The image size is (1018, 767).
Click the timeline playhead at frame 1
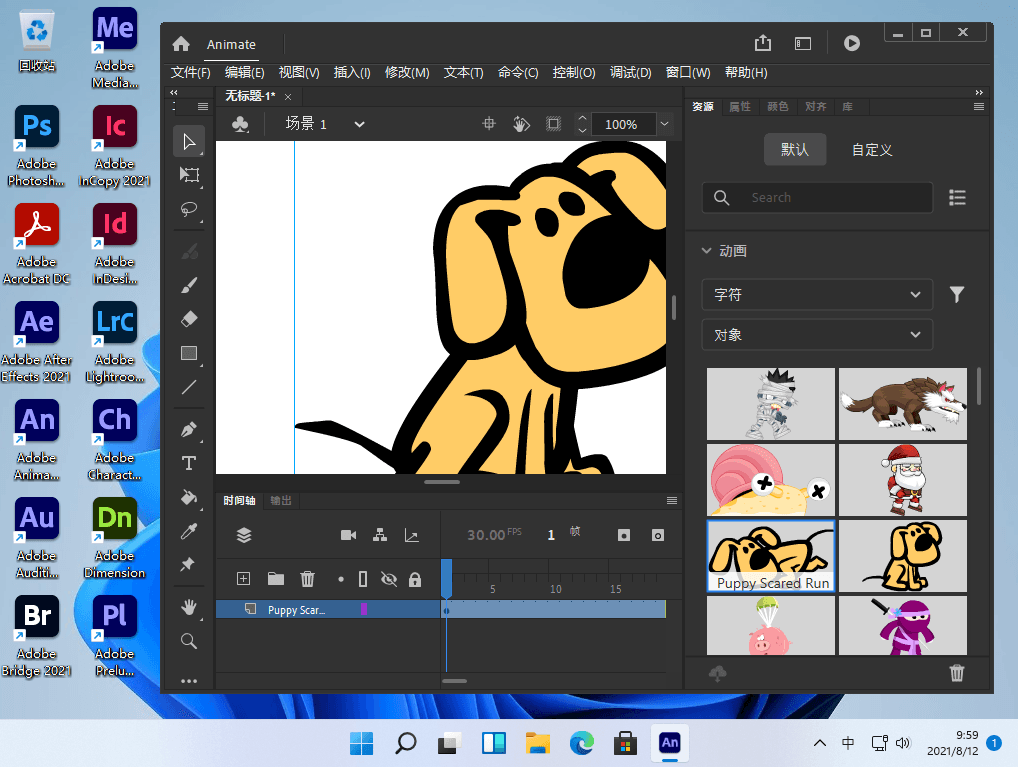(447, 578)
